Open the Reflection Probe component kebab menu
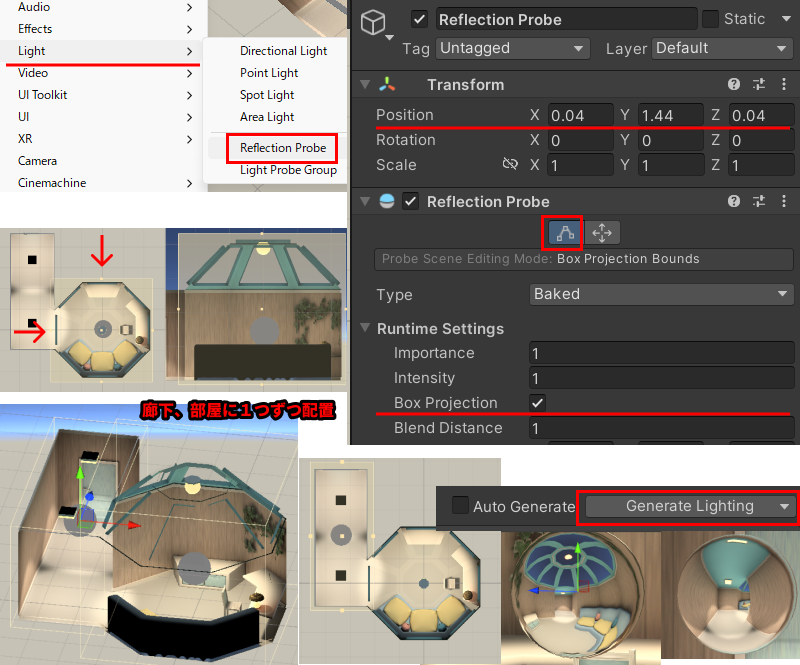800x665 pixels. (782, 202)
